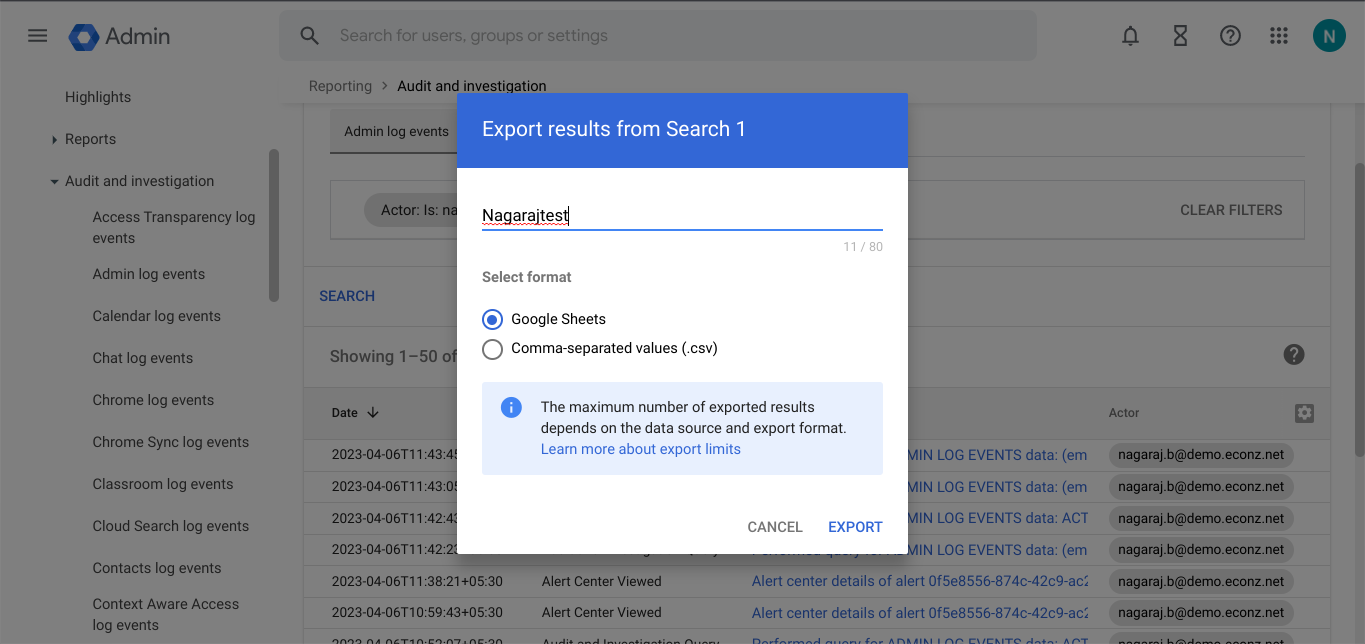1365x644 pixels.
Task: Open Calendar log events
Action: point(157,316)
